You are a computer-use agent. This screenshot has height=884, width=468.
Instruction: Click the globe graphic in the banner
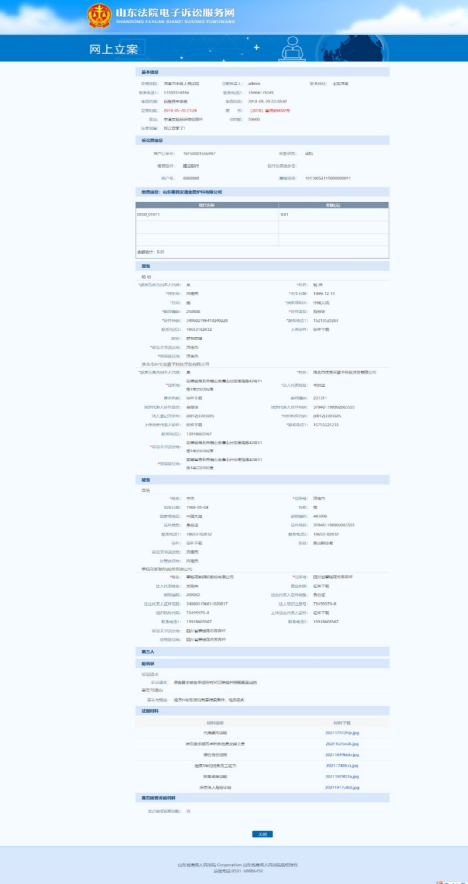[x=350, y=48]
